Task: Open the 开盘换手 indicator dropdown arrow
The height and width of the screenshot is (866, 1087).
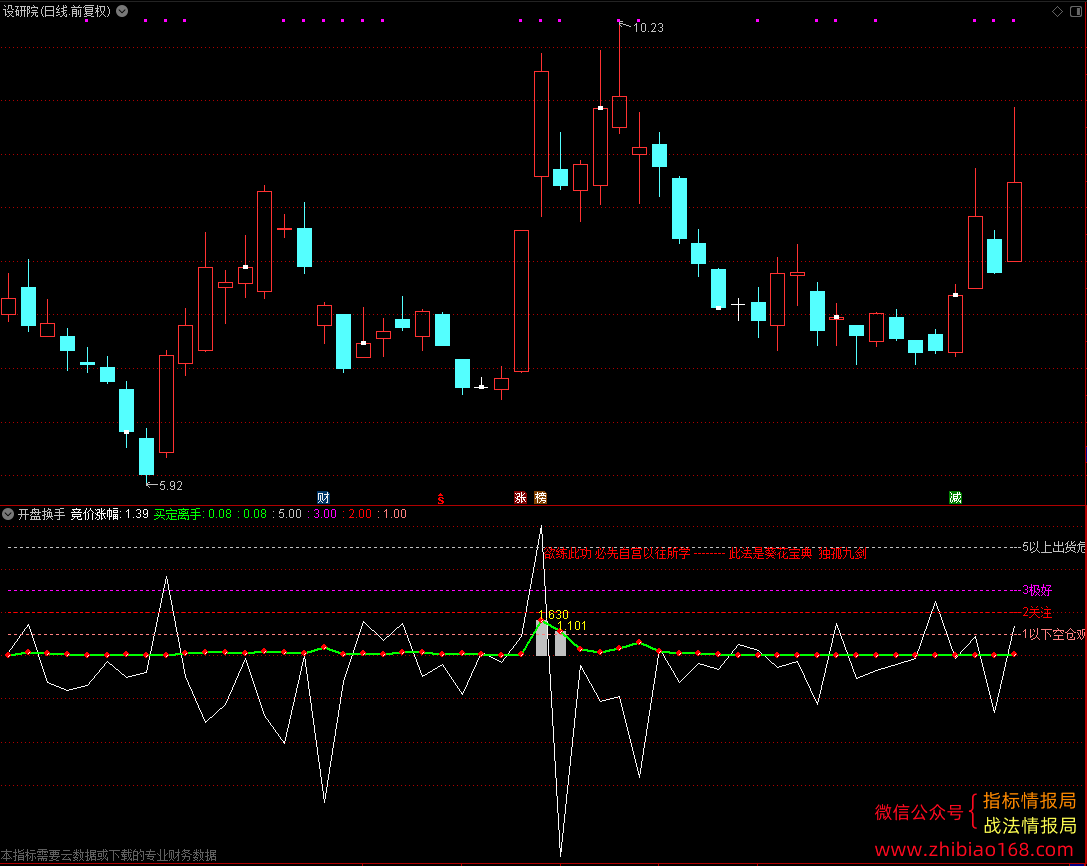Action: coord(8,514)
